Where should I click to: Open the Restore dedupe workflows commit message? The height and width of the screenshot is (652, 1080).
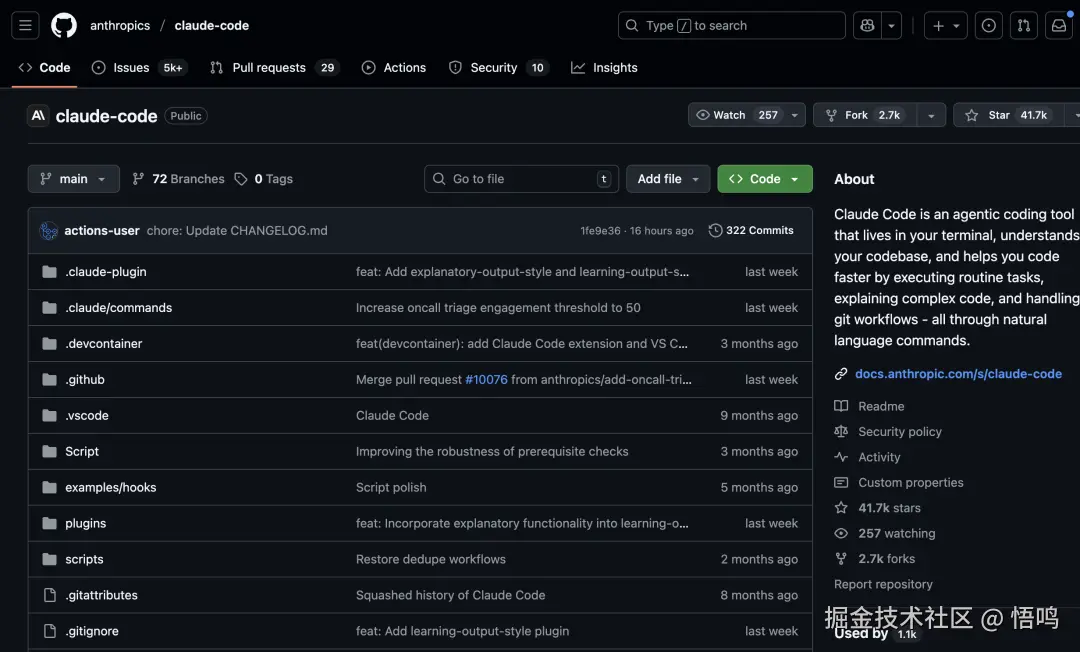(430, 559)
